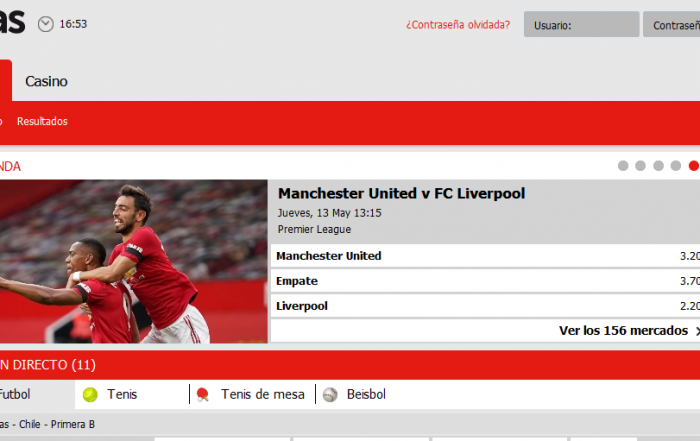Focus the Usuario input field
The width and height of the screenshot is (700, 441).
[x=581, y=24]
